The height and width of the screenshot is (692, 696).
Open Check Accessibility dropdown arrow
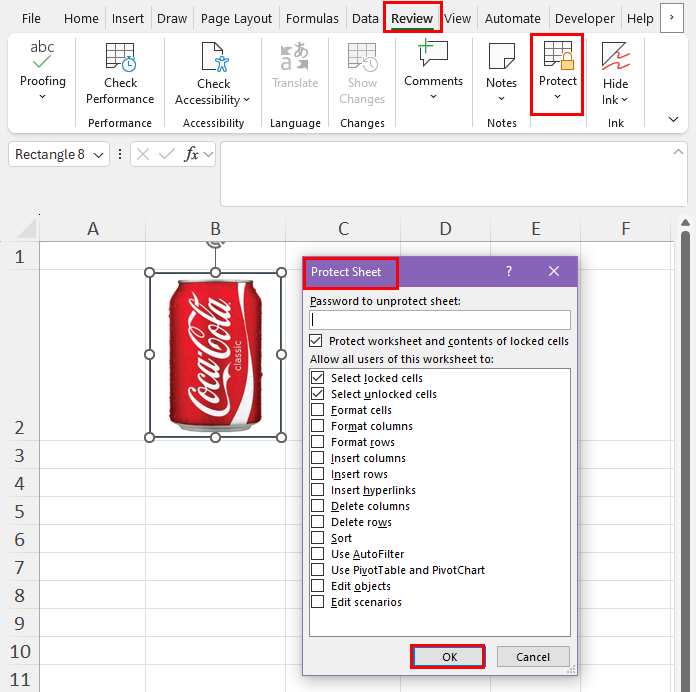[246, 100]
